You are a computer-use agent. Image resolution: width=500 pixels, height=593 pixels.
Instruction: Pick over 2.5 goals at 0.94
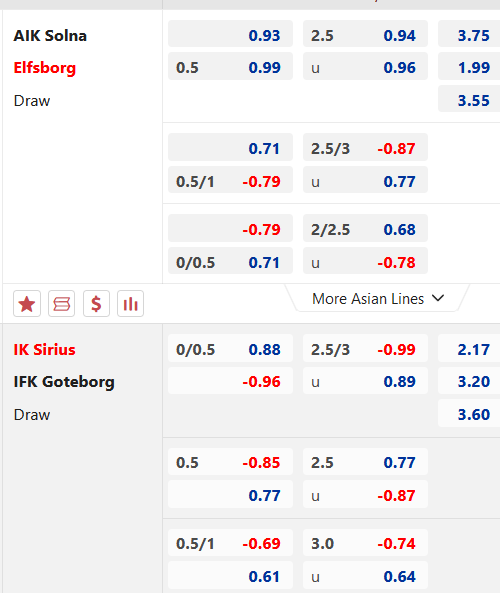point(365,36)
